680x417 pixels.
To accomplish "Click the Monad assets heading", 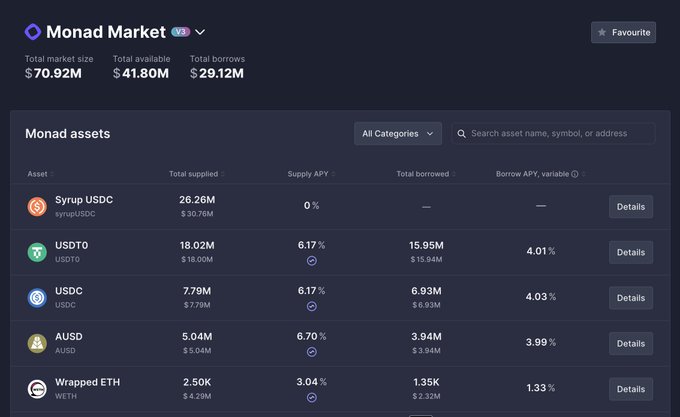I will click(68, 134).
